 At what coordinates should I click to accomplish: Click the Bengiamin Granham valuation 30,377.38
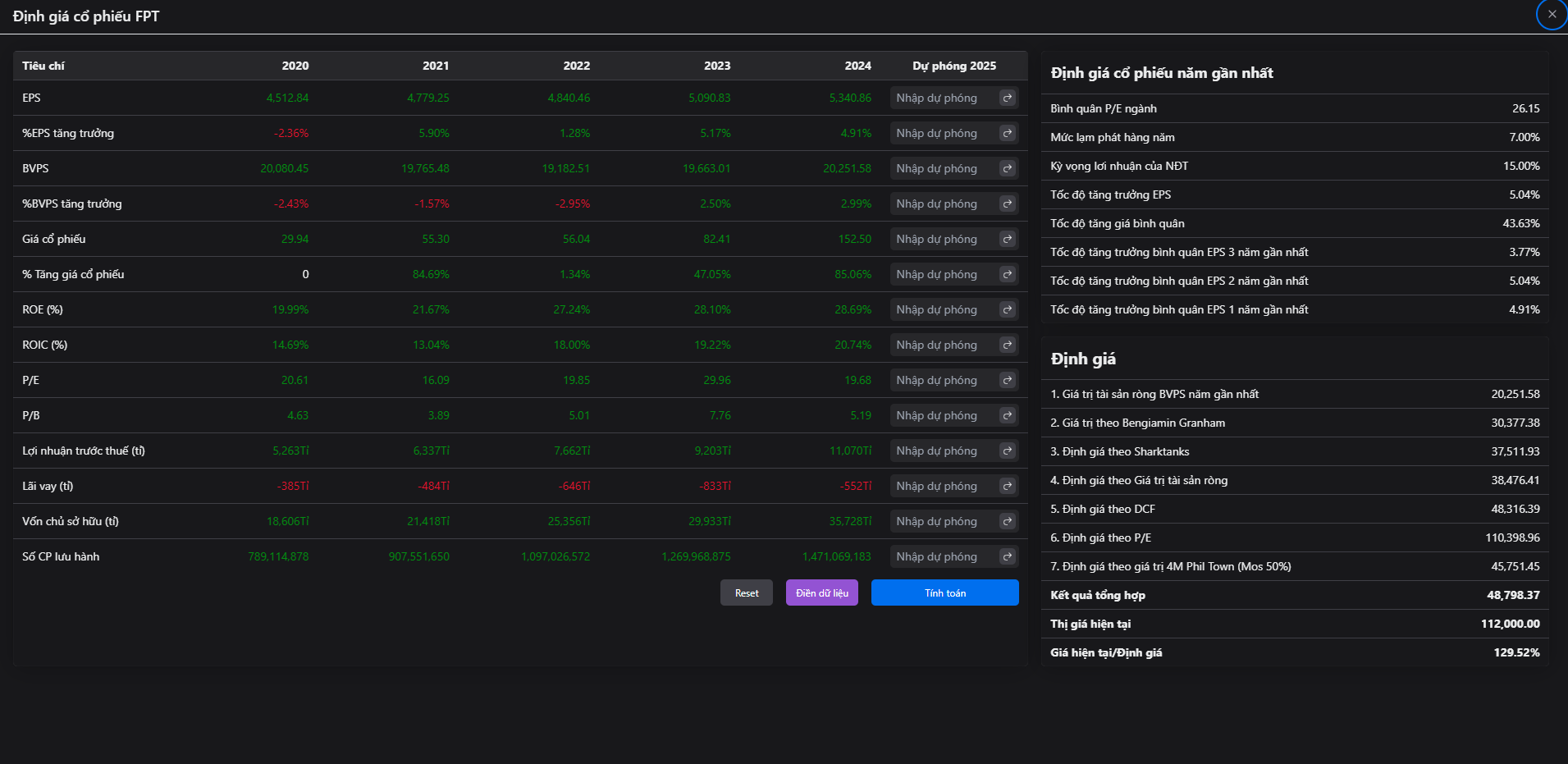[x=1515, y=423]
